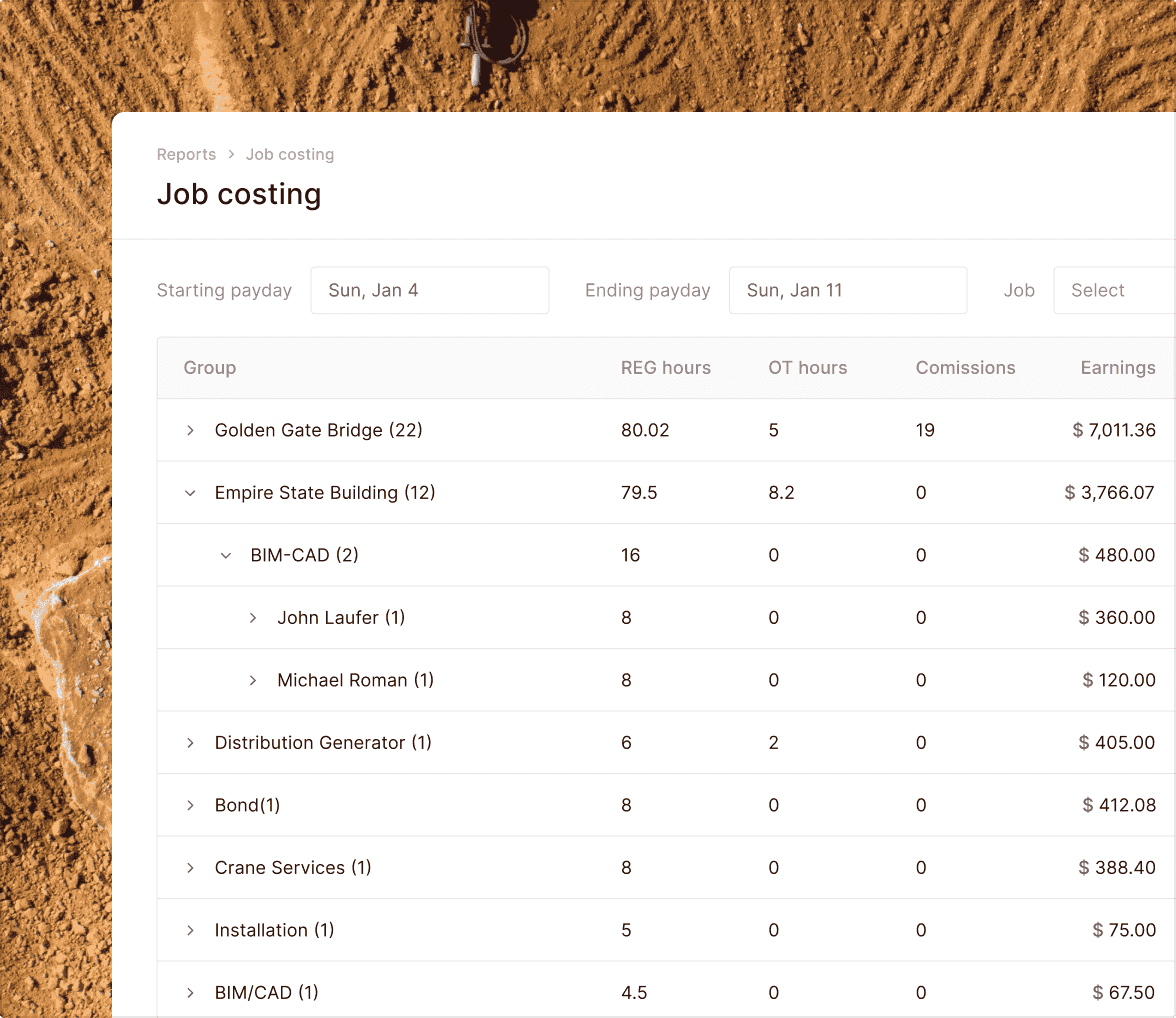1176x1018 pixels.
Task: Expand the Crane Services group
Action: (x=189, y=868)
